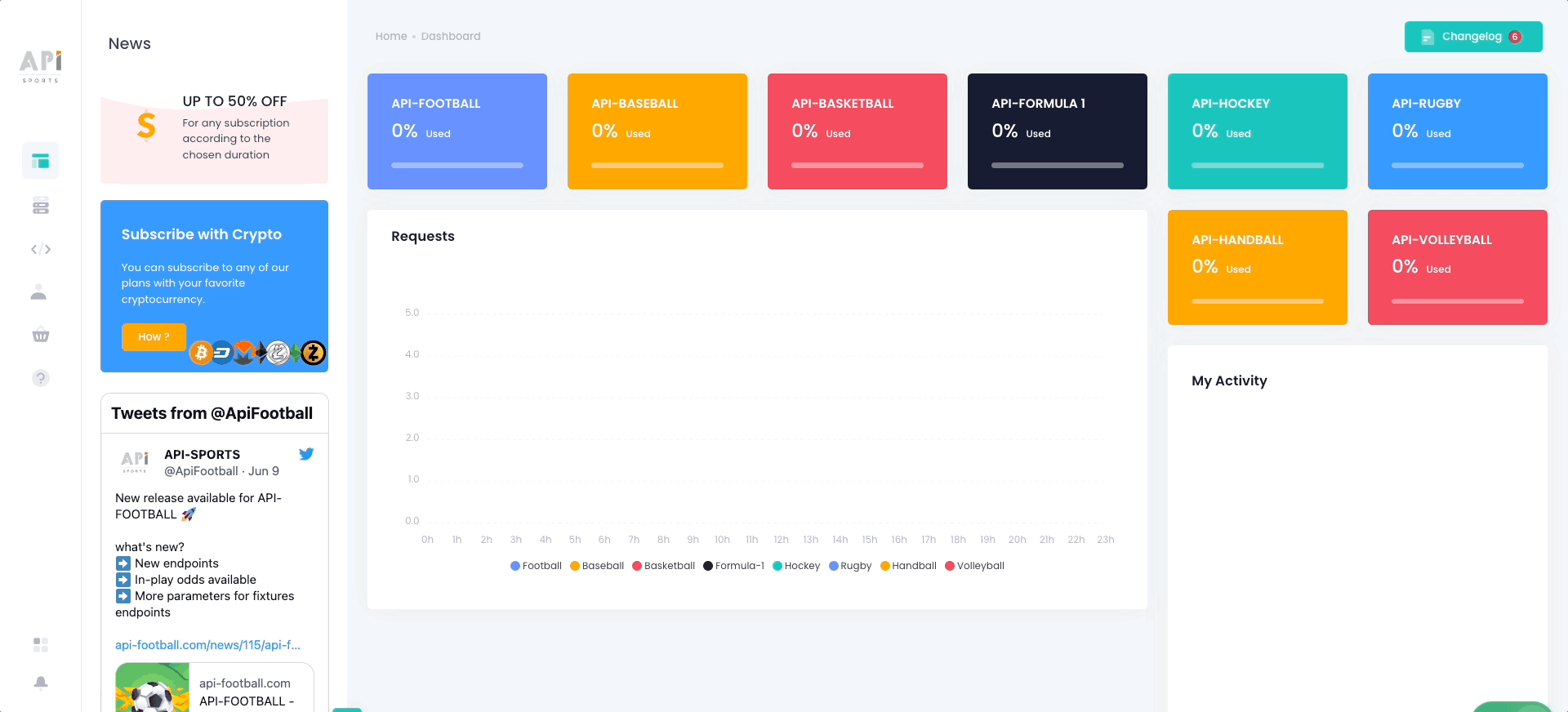Click the How ? button

154,336
